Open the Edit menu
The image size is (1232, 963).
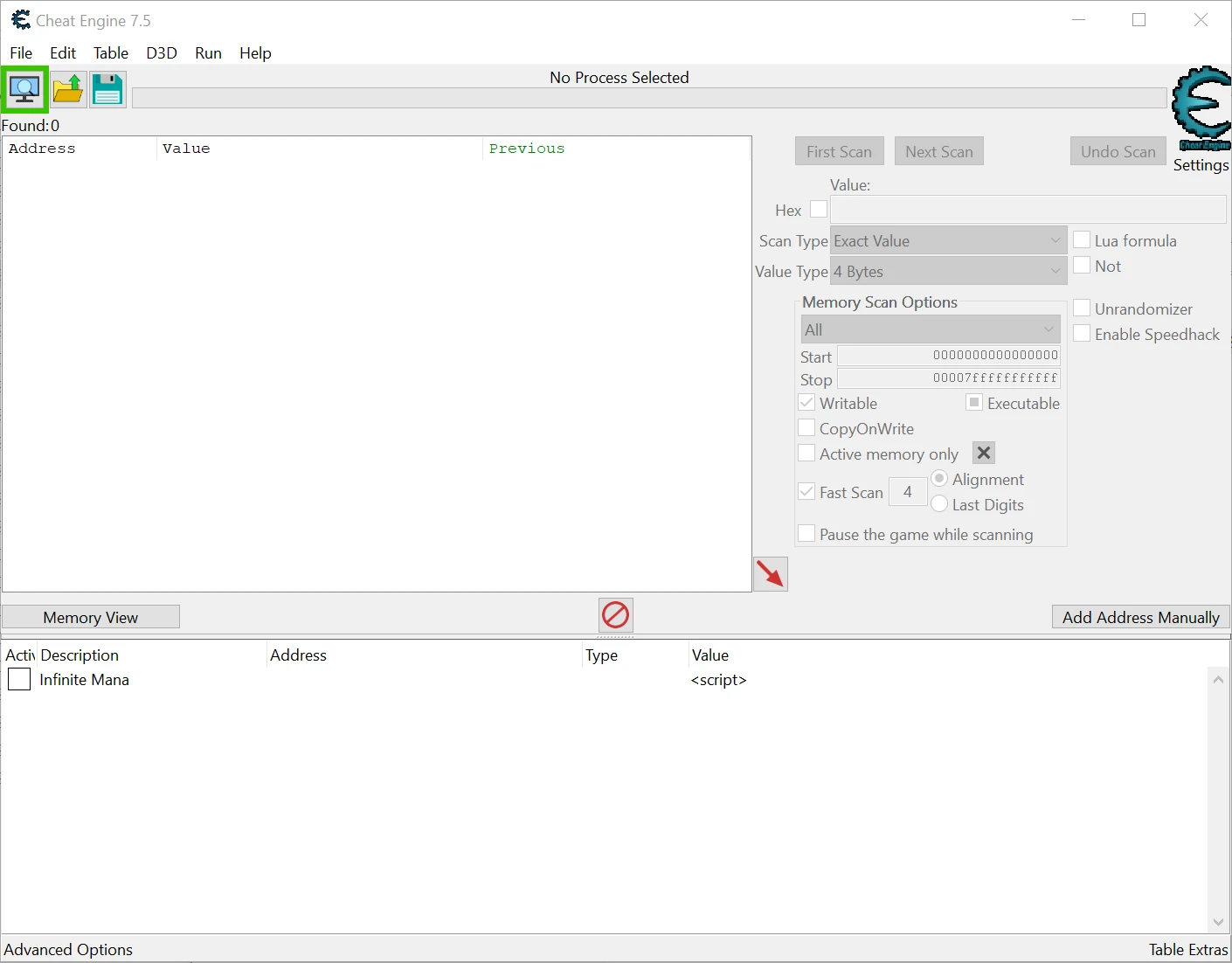click(63, 52)
